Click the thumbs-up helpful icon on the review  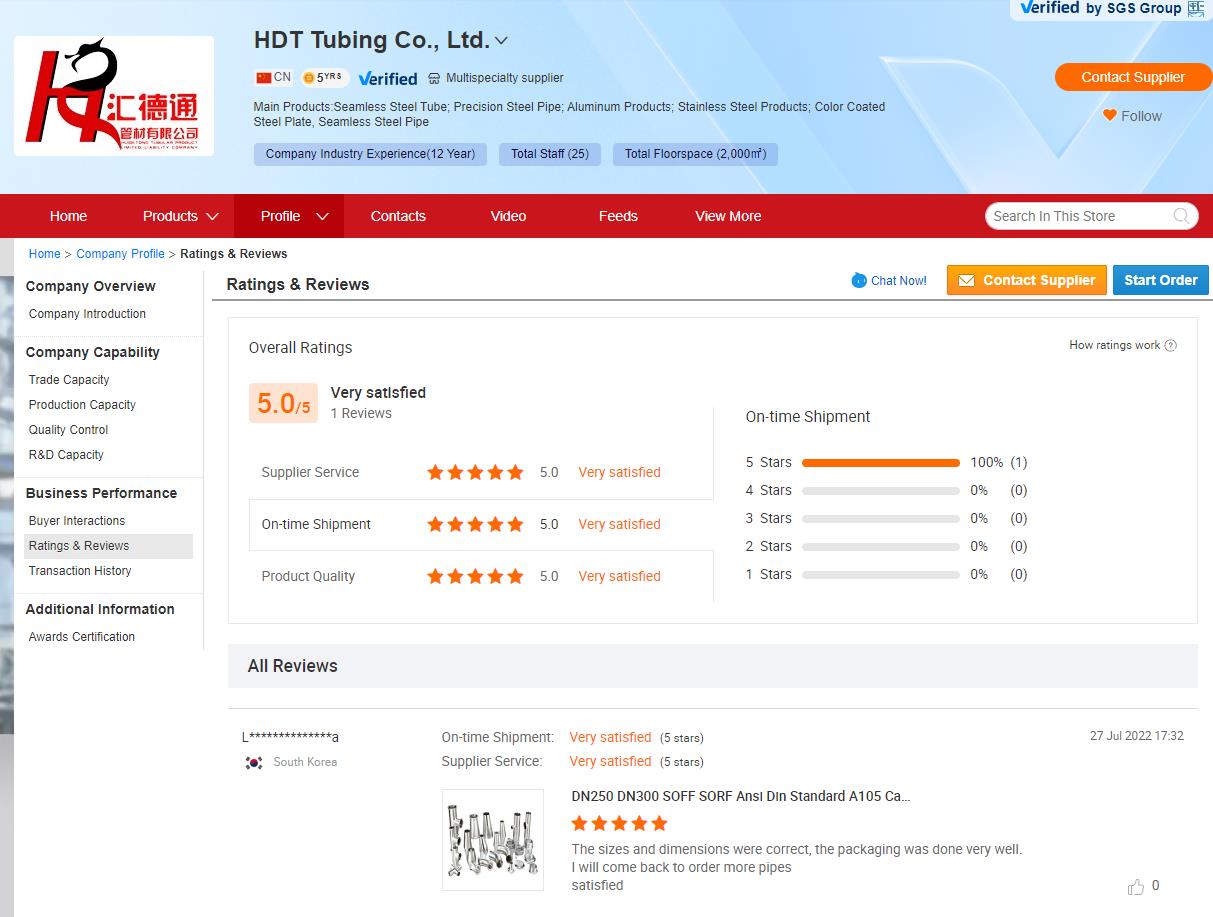1136,887
